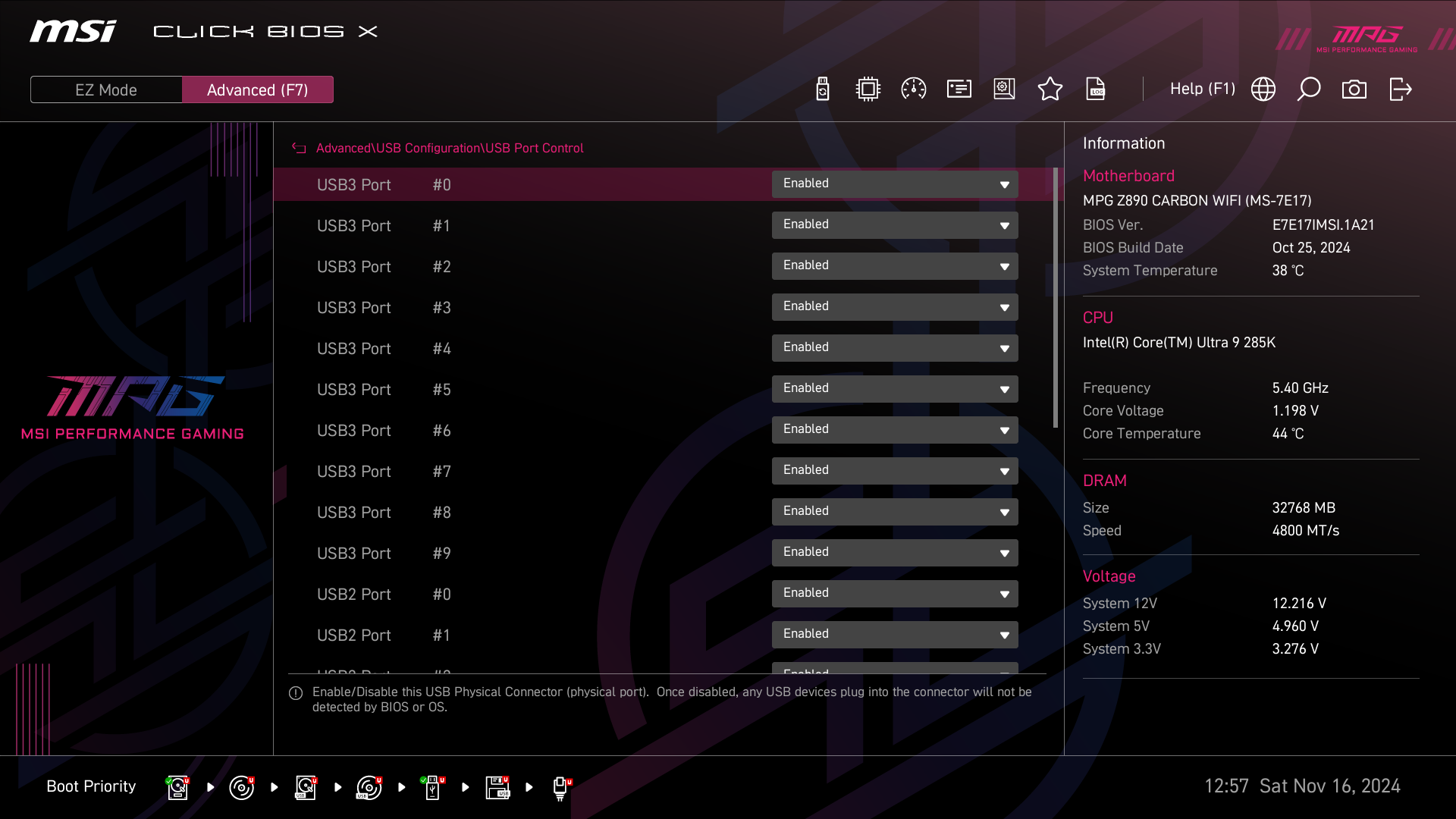The image size is (1456, 819).
Task: Click the 32768 MB DRAM size value
Action: (x=1304, y=508)
